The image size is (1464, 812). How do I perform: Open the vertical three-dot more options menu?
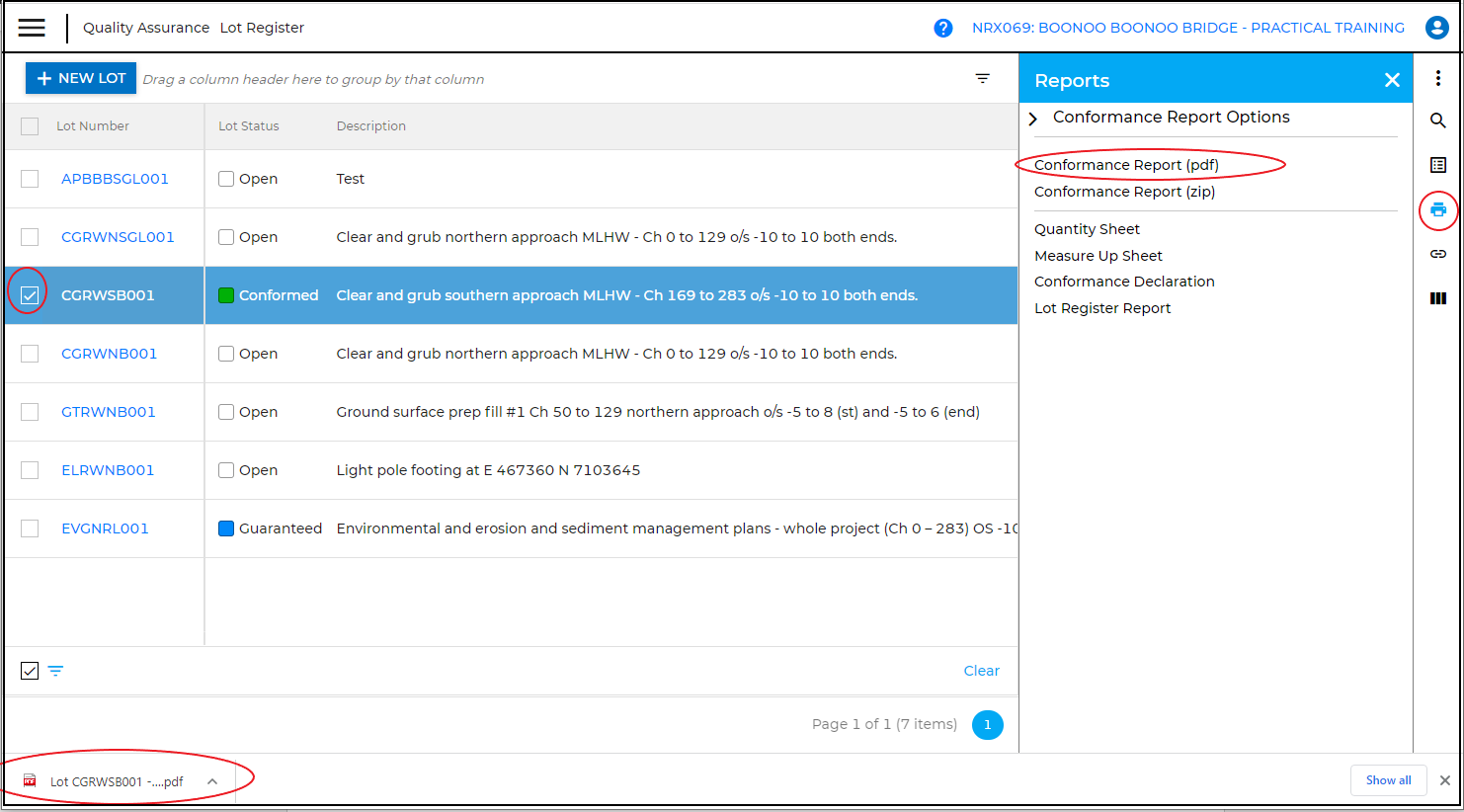click(1437, 78)
